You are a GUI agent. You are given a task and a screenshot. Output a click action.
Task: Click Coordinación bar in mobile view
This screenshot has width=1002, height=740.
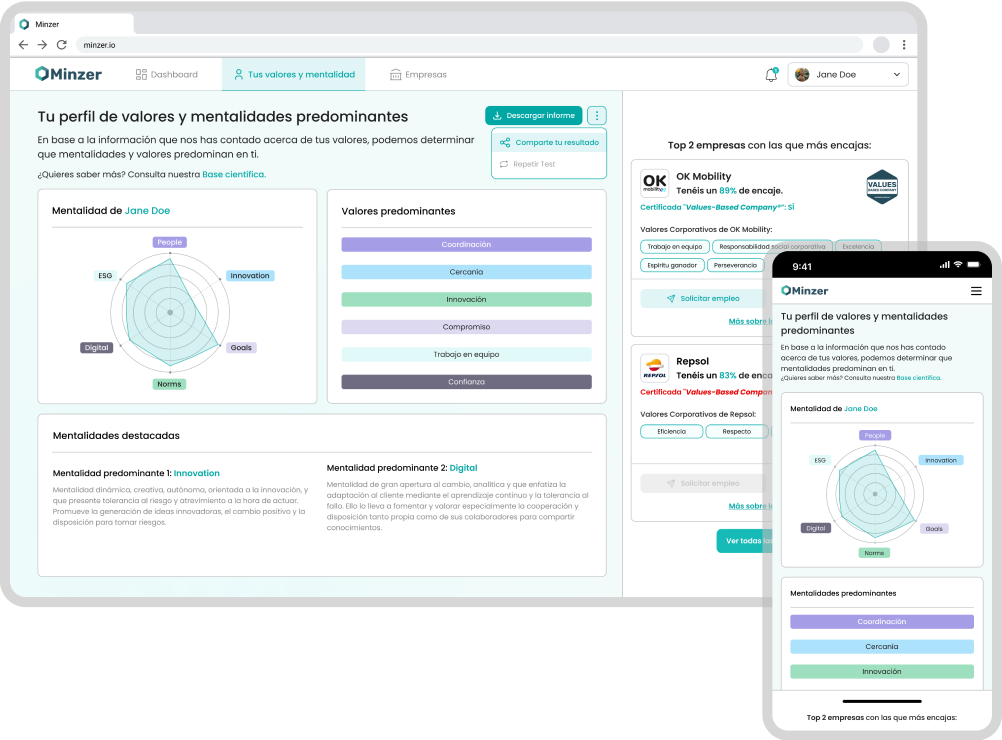point(882,622)
